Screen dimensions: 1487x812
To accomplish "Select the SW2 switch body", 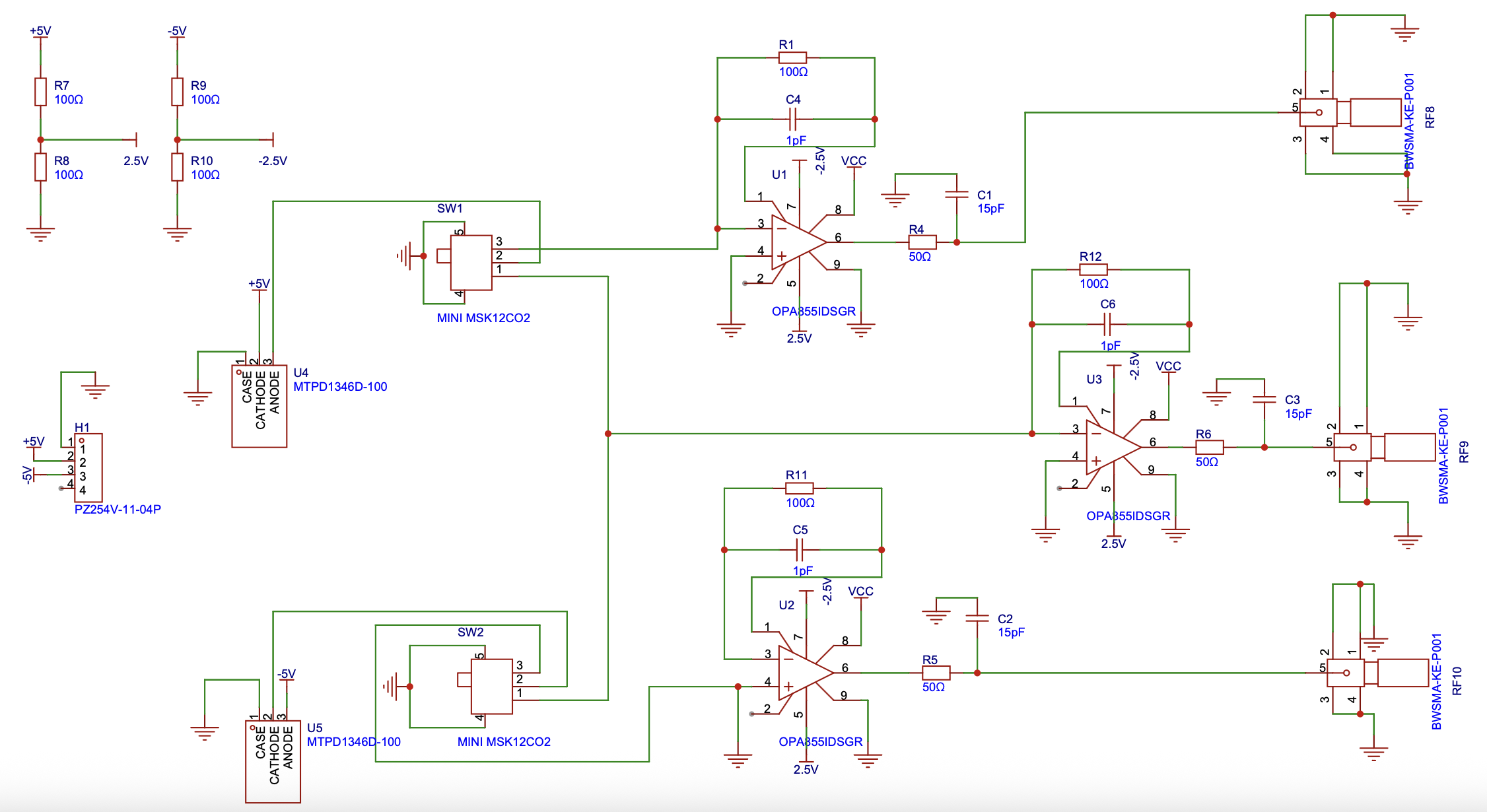I will [x=492, y=687].
